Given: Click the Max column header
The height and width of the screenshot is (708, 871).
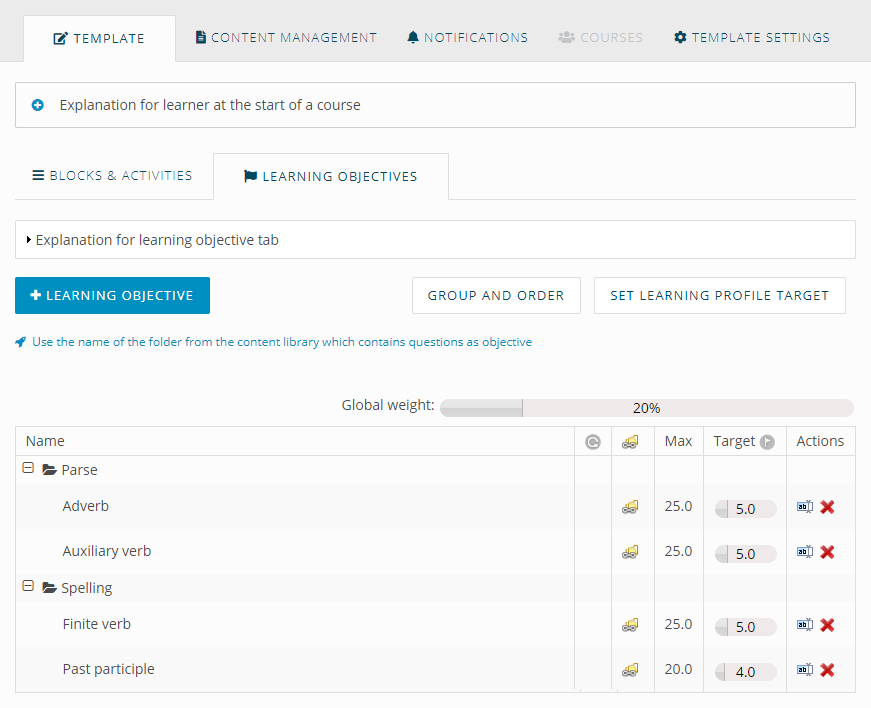Looking at the screenshot, I should coord(678,441).
